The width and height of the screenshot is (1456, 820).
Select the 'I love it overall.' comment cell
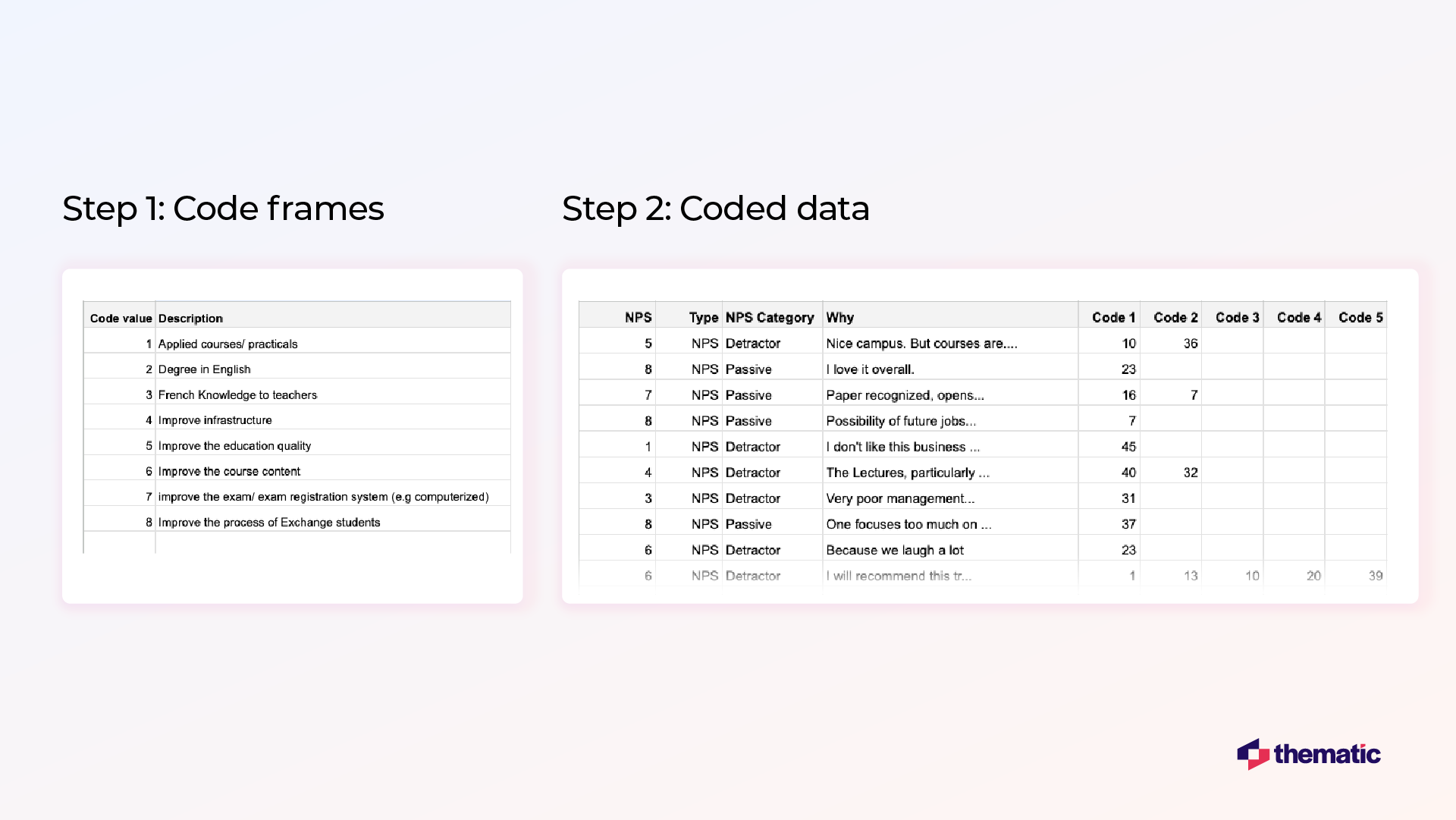pos(870,369)
